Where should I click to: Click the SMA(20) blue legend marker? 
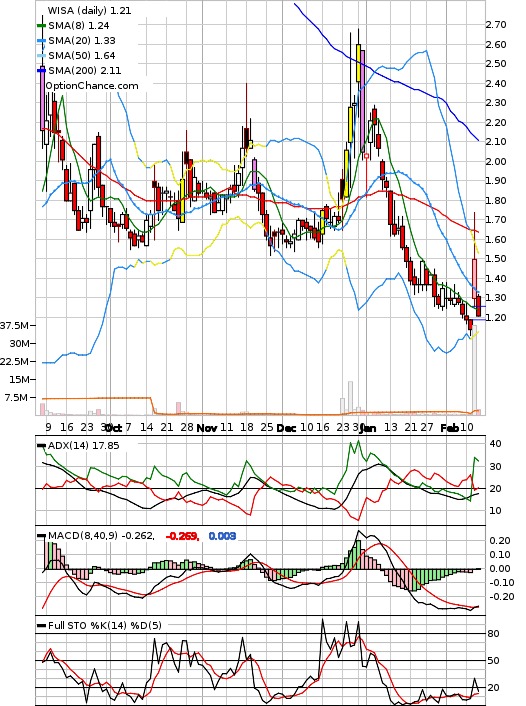(x=41, y=41)
